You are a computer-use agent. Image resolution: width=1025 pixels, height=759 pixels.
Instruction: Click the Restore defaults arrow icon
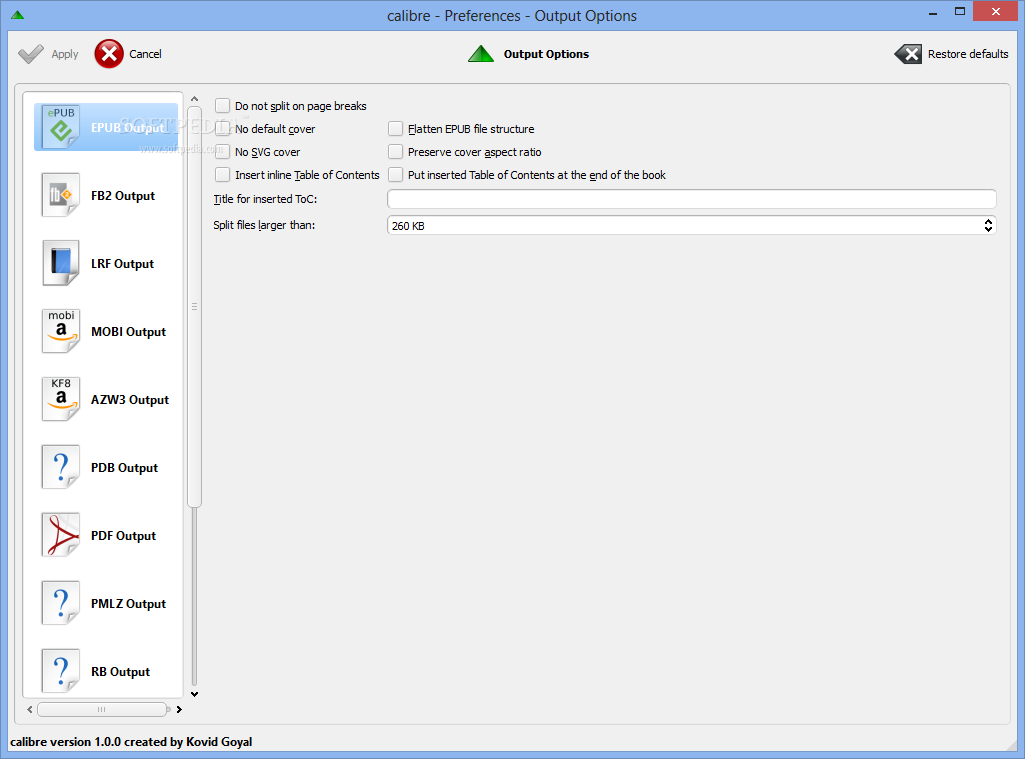pyautogui.click(x=908, y=54)
